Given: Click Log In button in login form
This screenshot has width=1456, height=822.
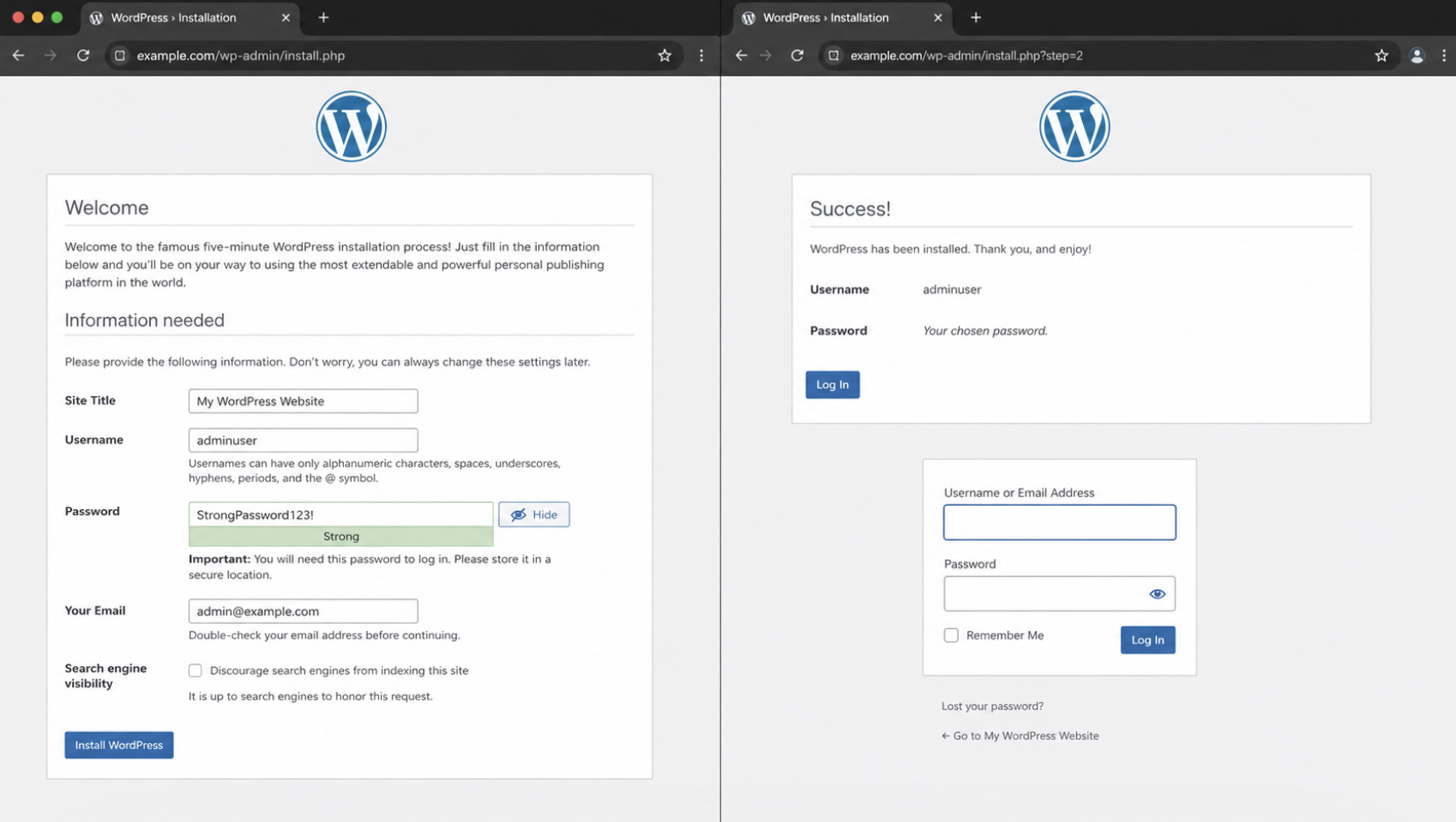Looking at the screenshot, I should [x=1147, y=639].
